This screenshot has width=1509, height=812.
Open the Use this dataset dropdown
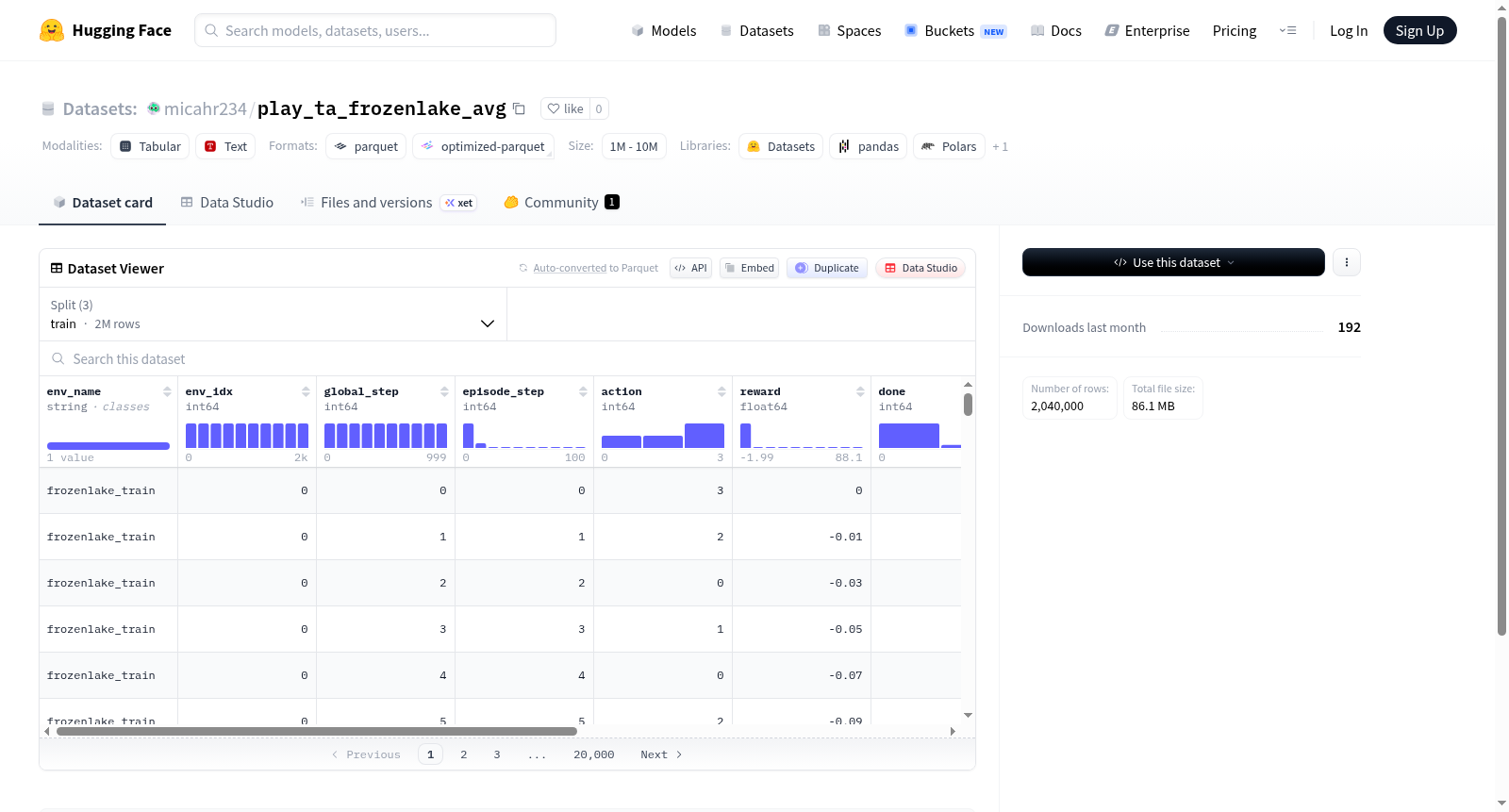pyautogui.click(x=1173, y=262)
